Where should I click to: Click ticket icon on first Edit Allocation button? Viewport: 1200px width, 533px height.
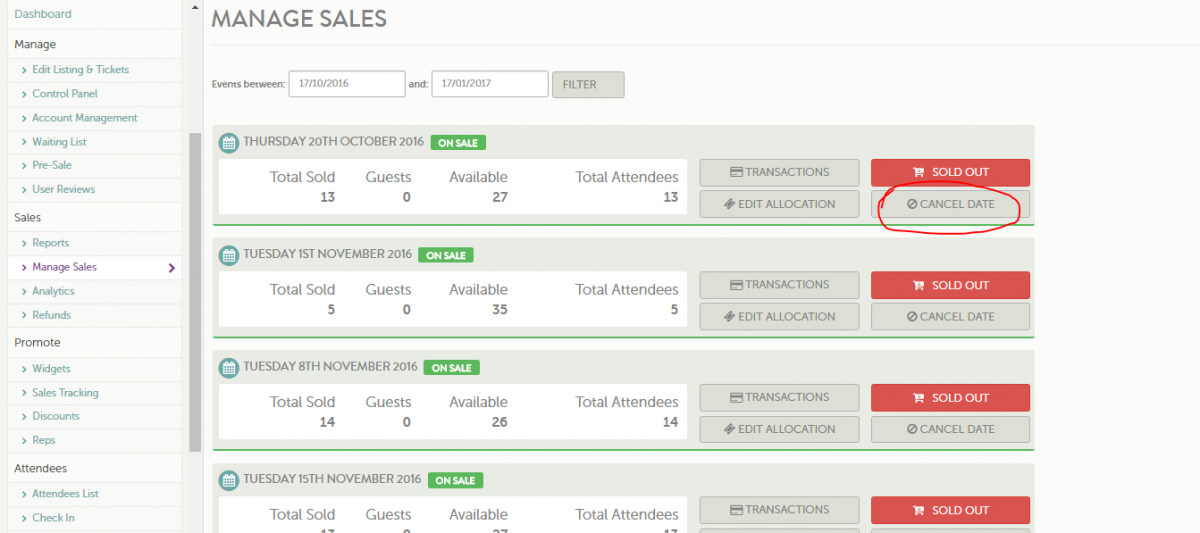point(730,204)
